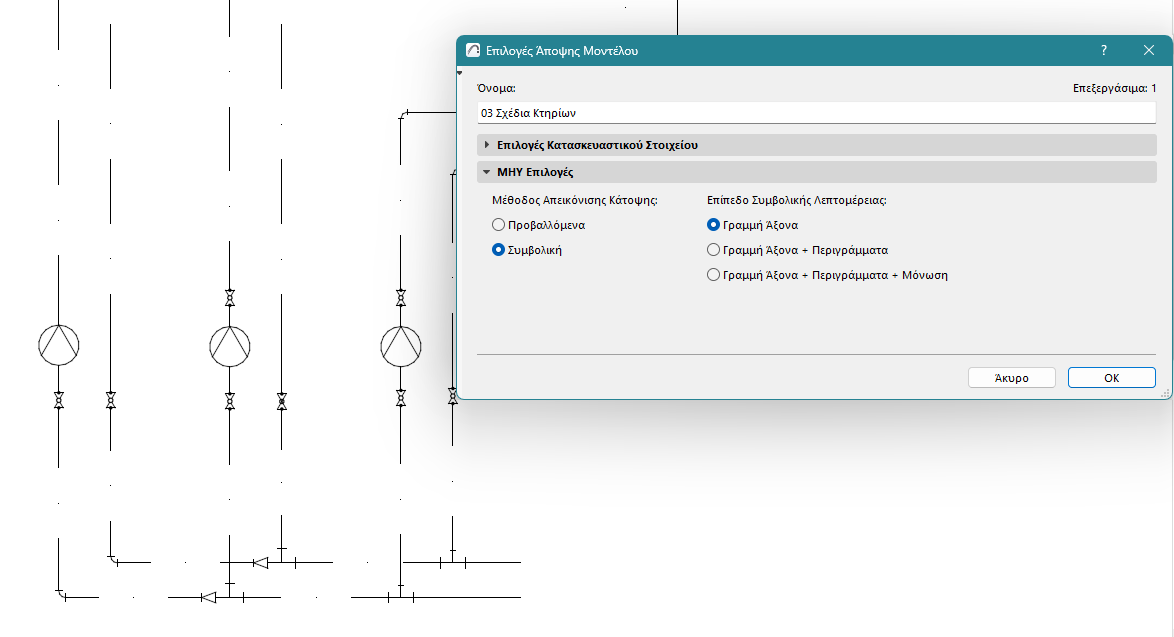This screenshot has width=1174, height=637.
Task: Click the Όνομα field with 03 Σχέδια Κτηρίων
Action: (x=816, y=113)
